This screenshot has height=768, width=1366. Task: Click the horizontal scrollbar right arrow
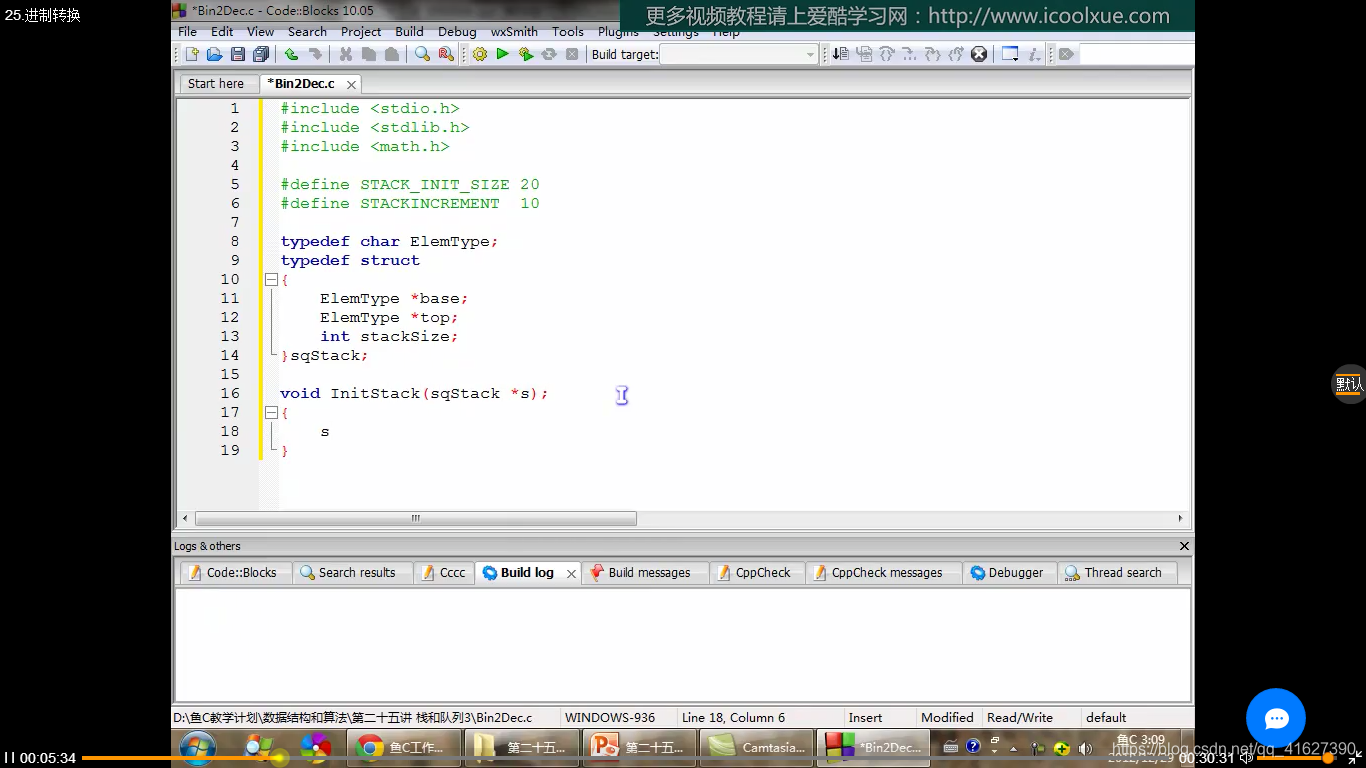tap(1180, 519)
